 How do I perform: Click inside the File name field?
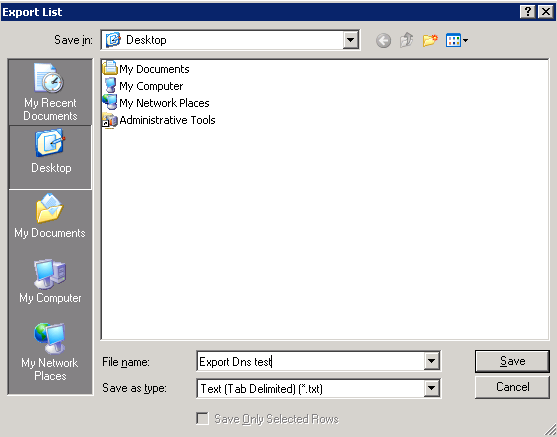click(x=310, y=361)
